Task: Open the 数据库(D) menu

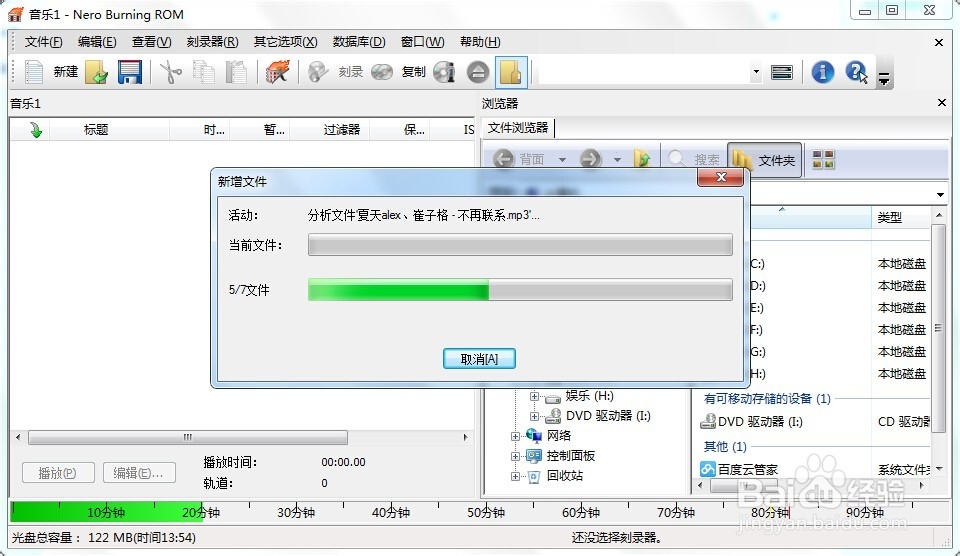Action: [359, 42]
